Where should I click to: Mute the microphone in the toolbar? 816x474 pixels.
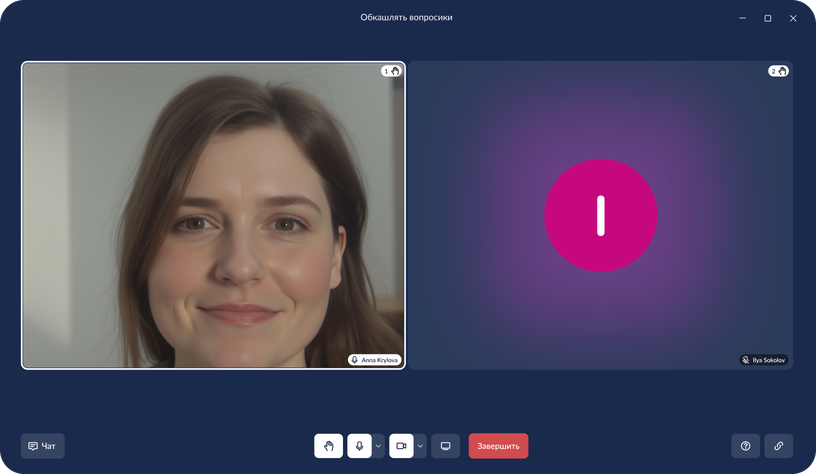point(359,446)
